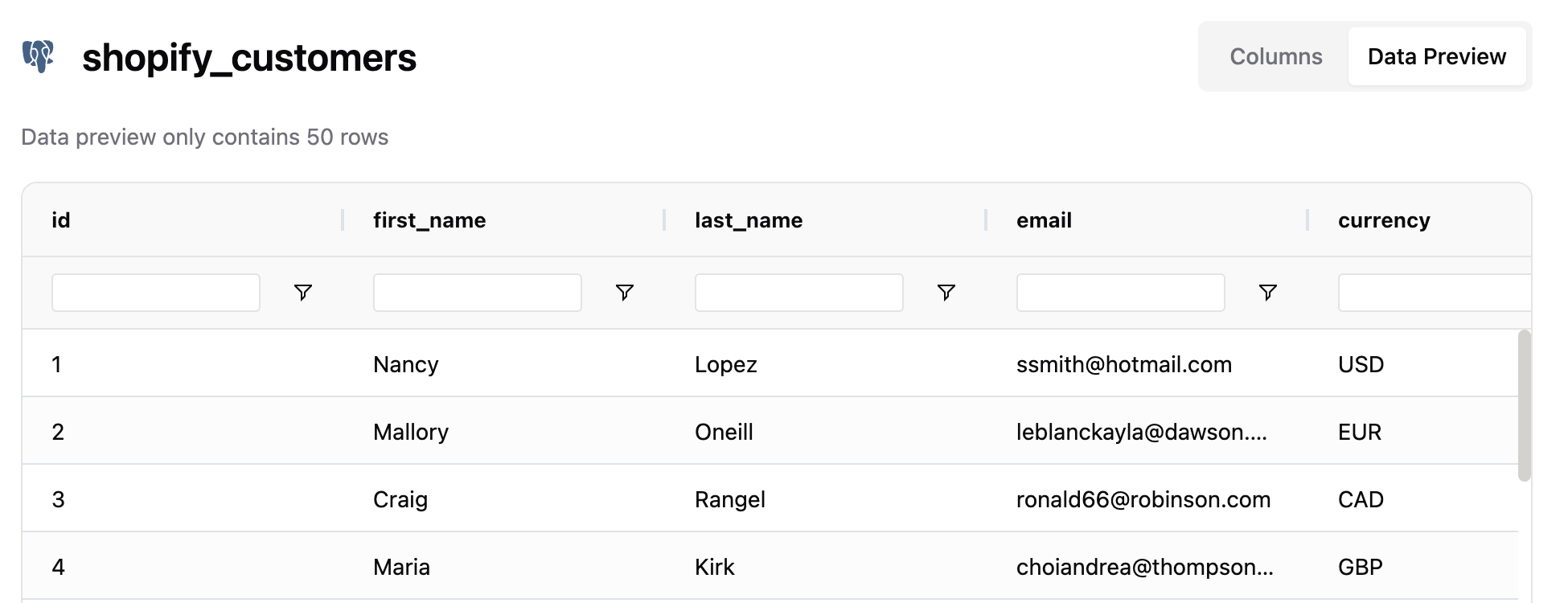Select cell 'Maria' in first_name column

(401, 567)
